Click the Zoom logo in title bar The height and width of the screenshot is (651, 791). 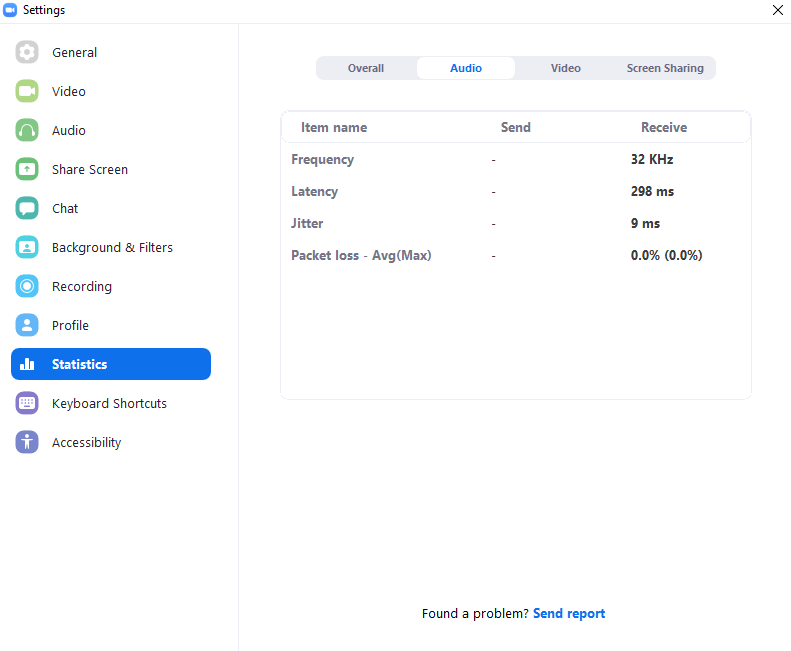10,10
